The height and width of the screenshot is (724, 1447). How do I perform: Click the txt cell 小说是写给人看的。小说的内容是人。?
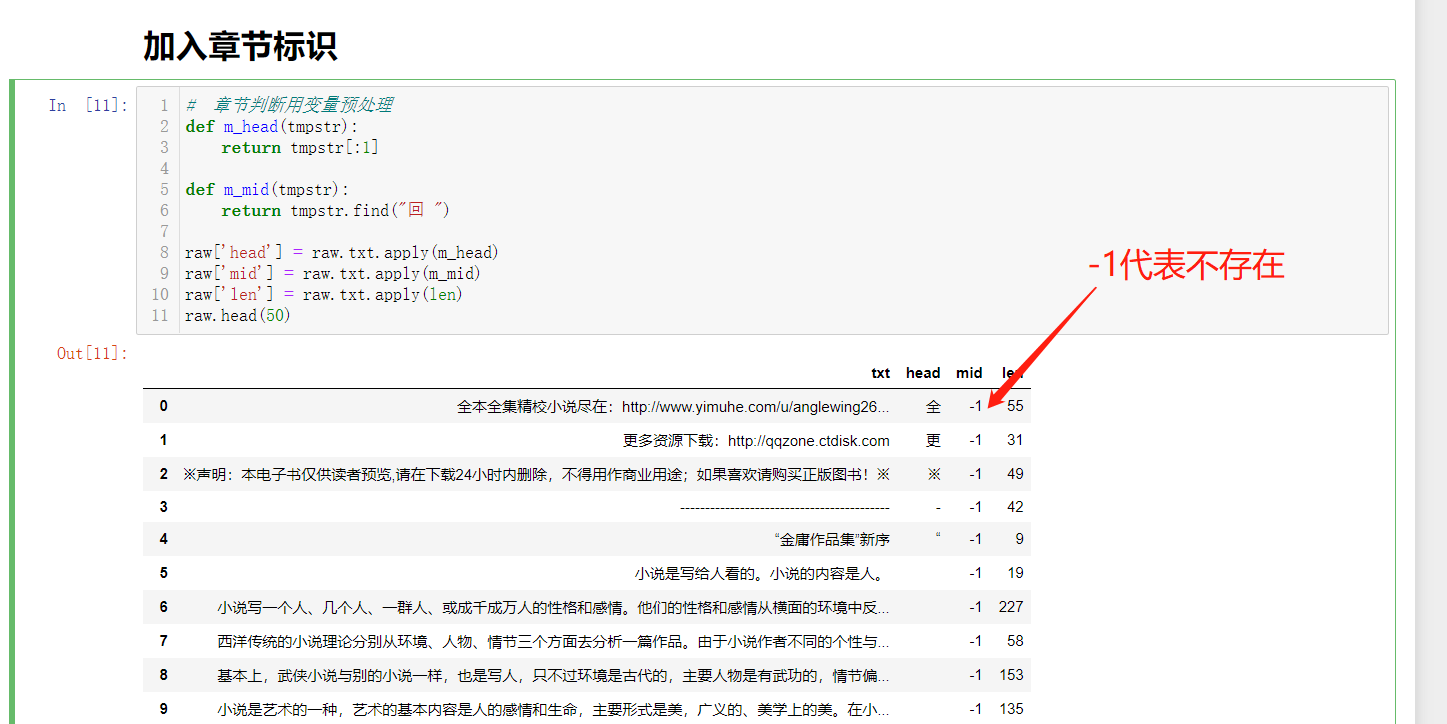tap(762, 574)
